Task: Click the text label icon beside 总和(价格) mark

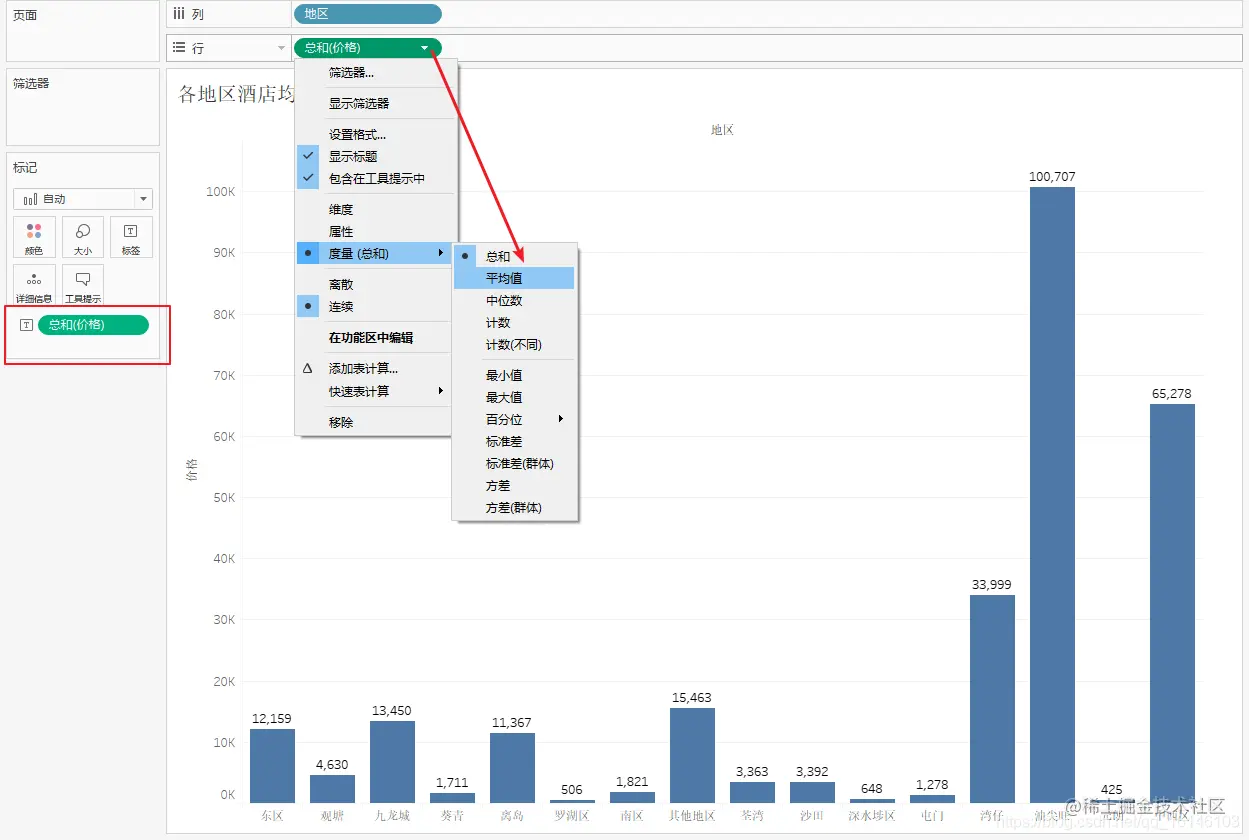Action: pos(26,325)
